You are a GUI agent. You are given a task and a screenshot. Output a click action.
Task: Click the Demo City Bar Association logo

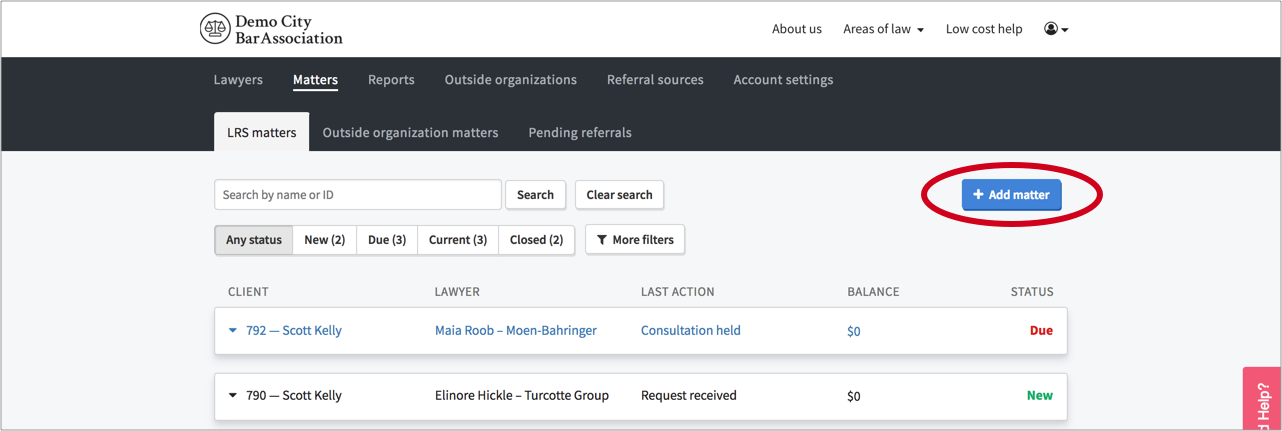pos(271,29)
